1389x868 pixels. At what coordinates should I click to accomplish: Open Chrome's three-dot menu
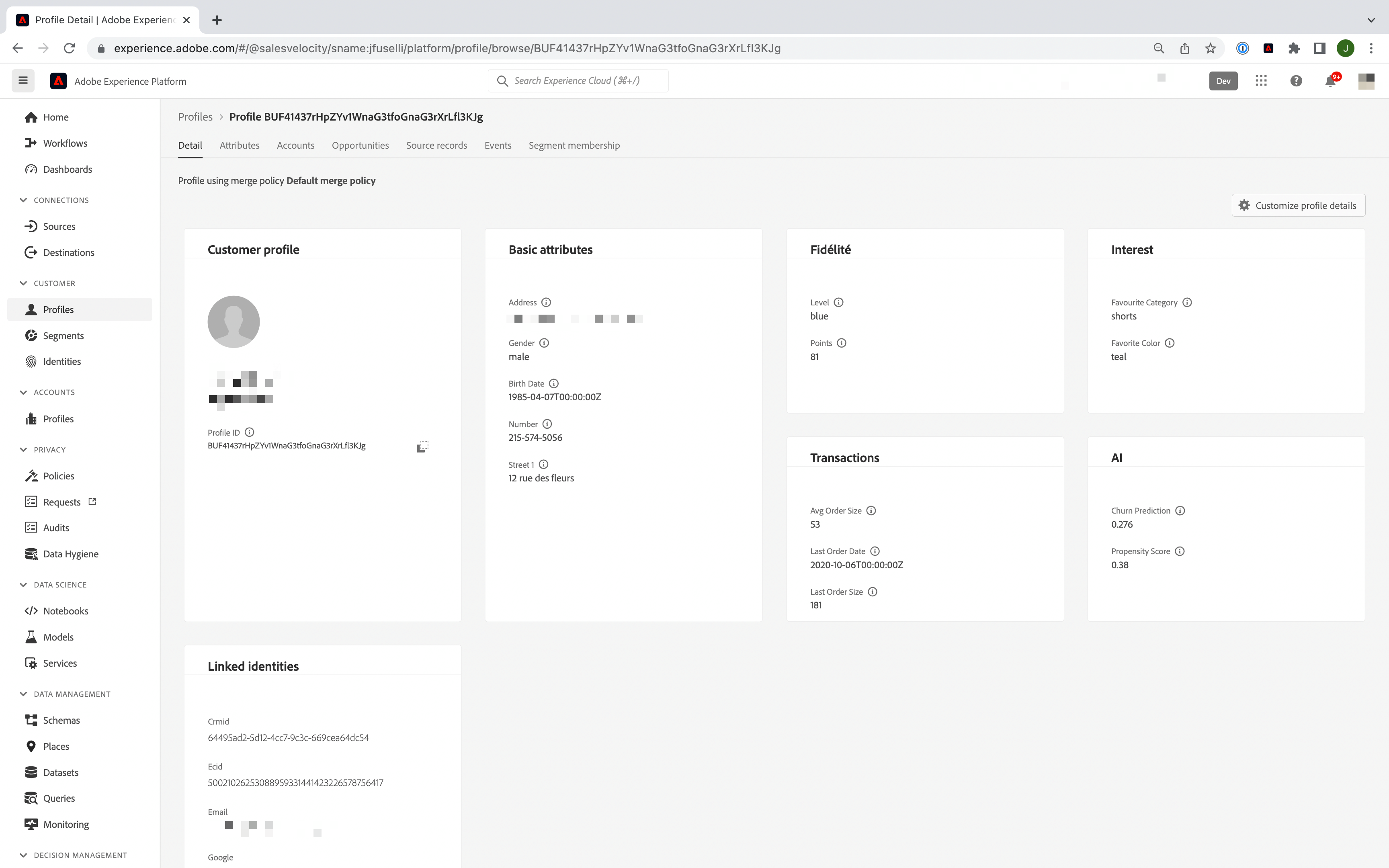[1371, 48]
